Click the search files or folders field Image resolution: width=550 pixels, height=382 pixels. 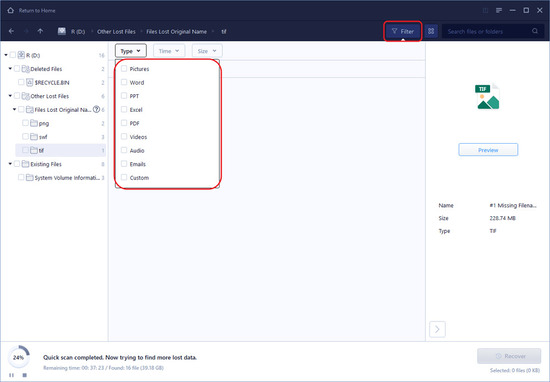point(488,31)
